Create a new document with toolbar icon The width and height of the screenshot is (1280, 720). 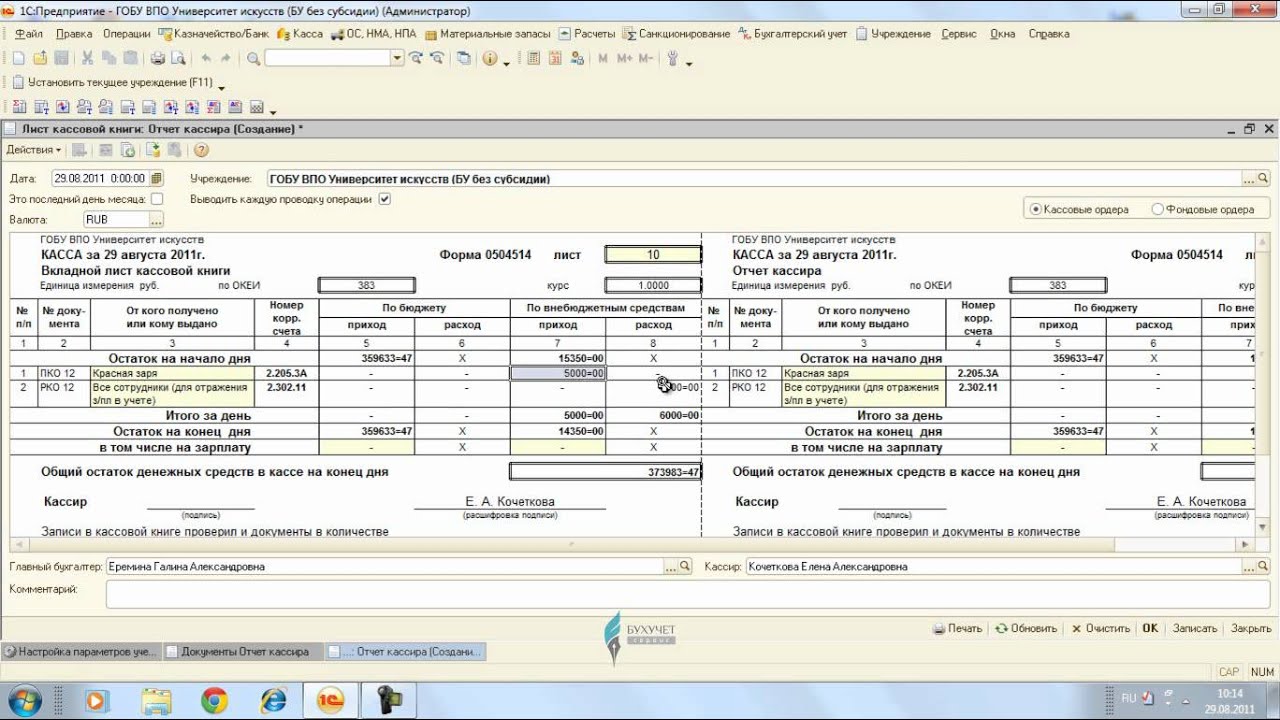click(x=18, y=59)
